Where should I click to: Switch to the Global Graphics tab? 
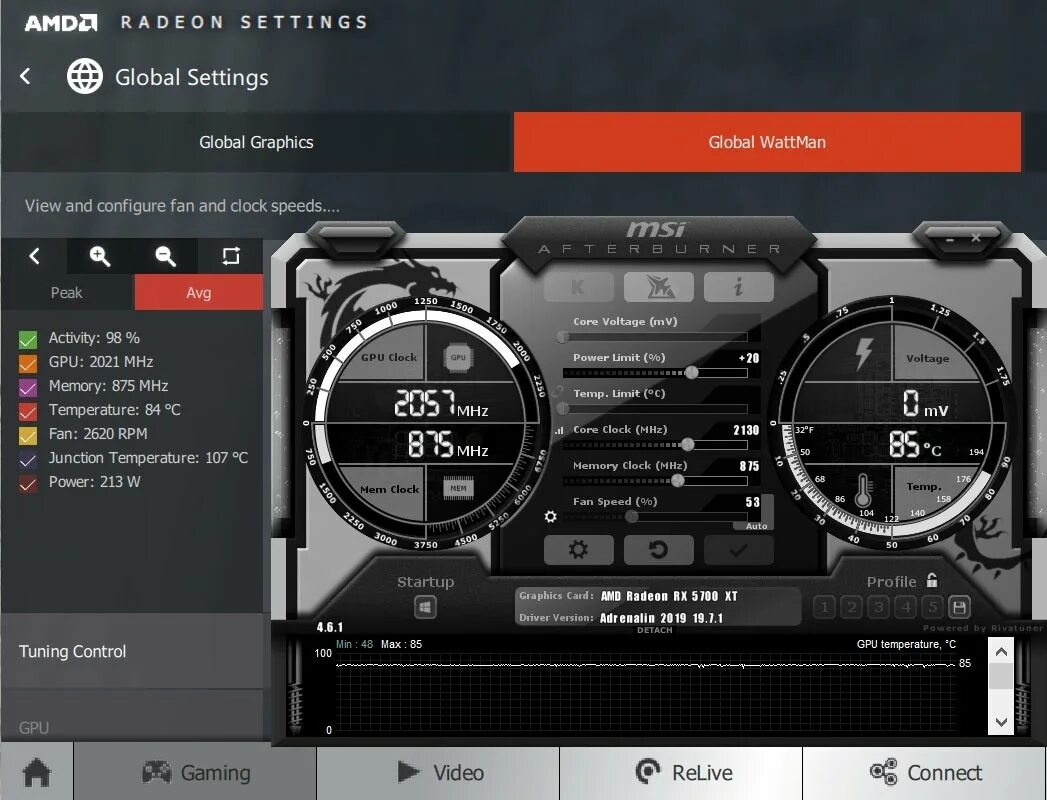(x=256, y=142)
